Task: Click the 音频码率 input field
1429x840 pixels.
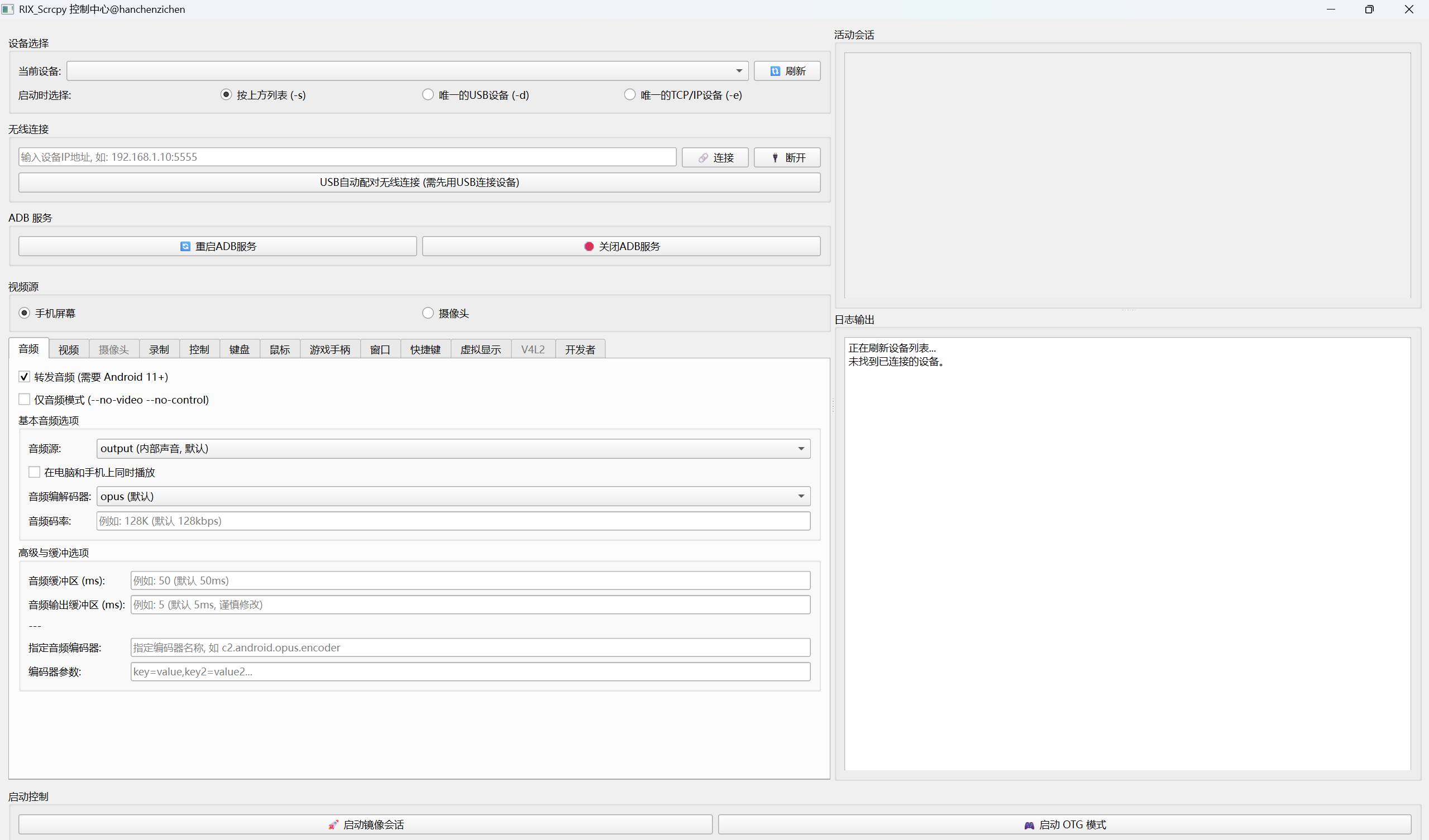Action: click(x=452, y=521)
